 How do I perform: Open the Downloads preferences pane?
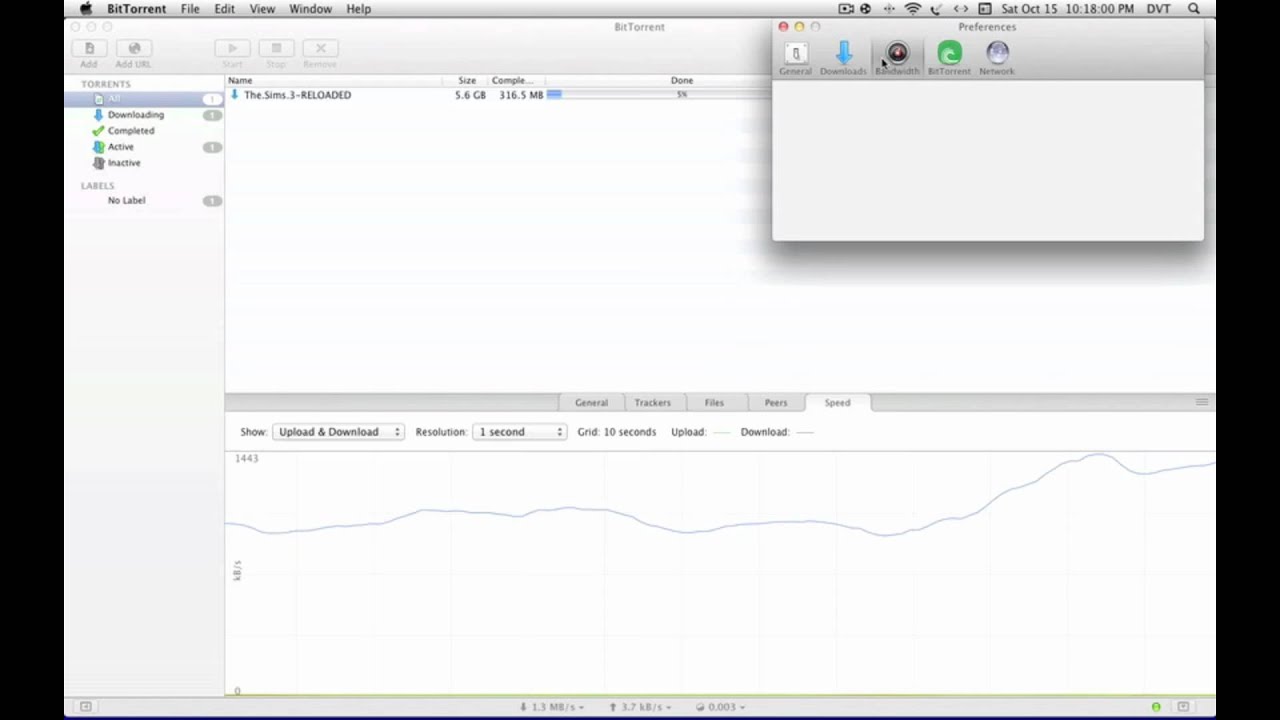coord(843,58)
